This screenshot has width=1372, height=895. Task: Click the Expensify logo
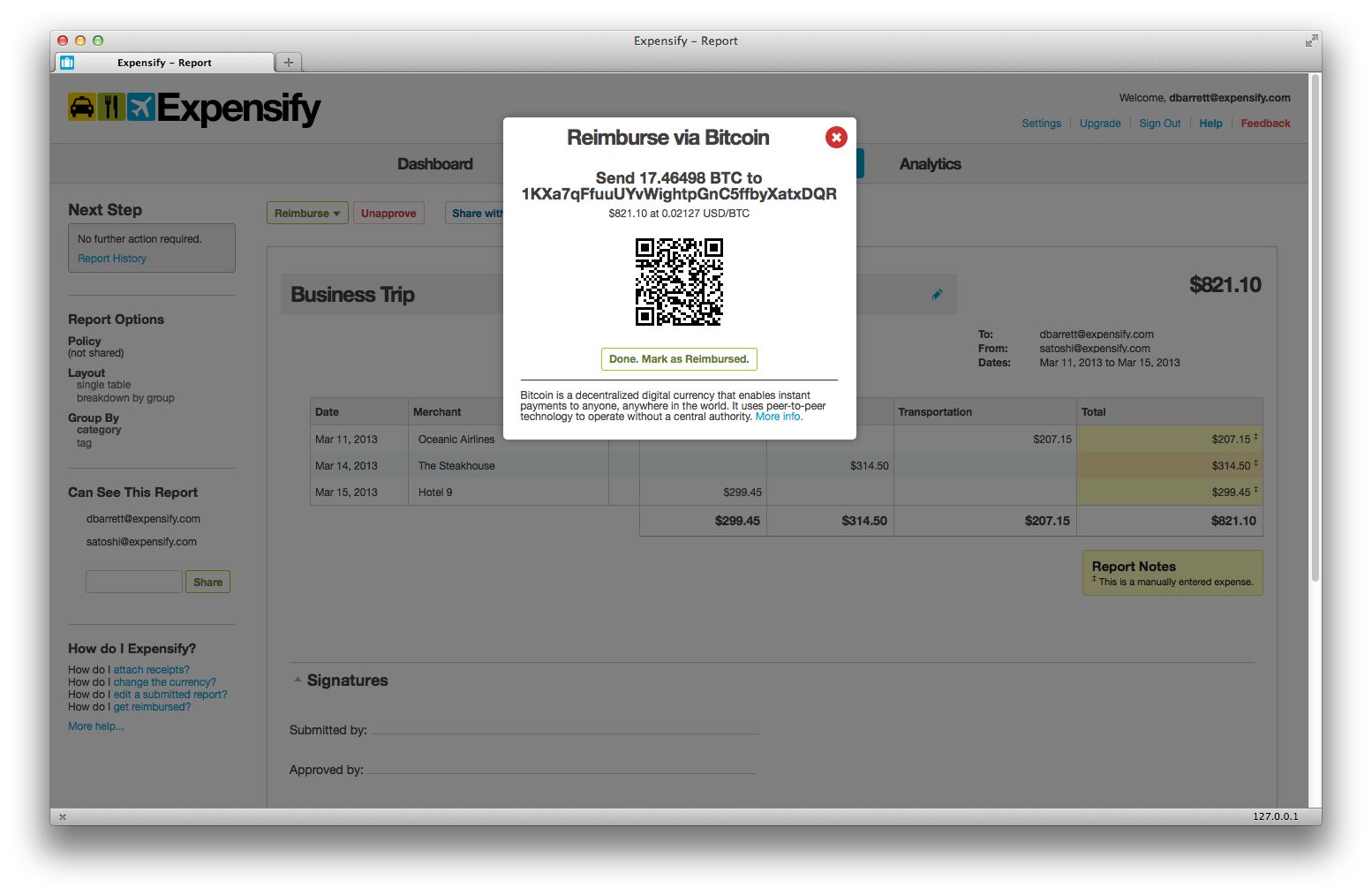tap(194, 109)
